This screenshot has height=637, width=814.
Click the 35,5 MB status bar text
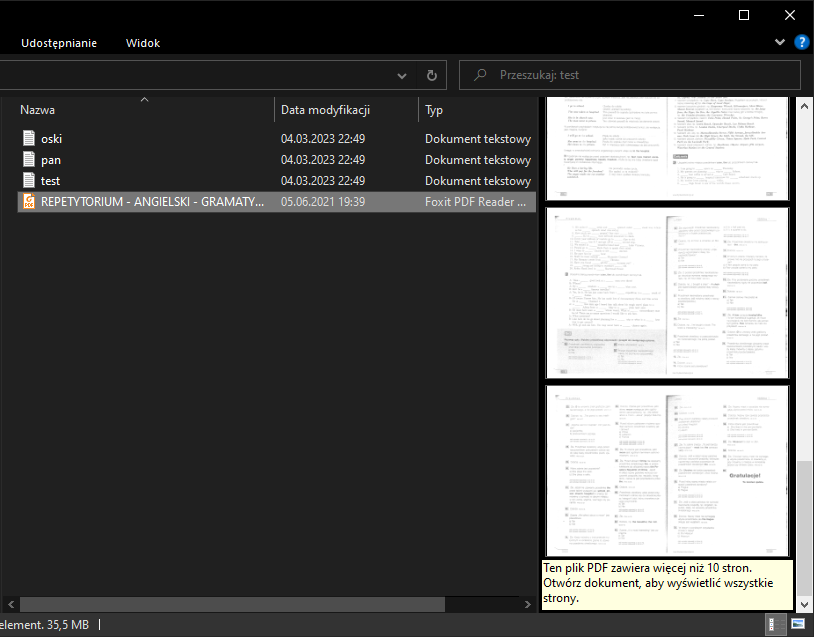(x=67, y=625)
